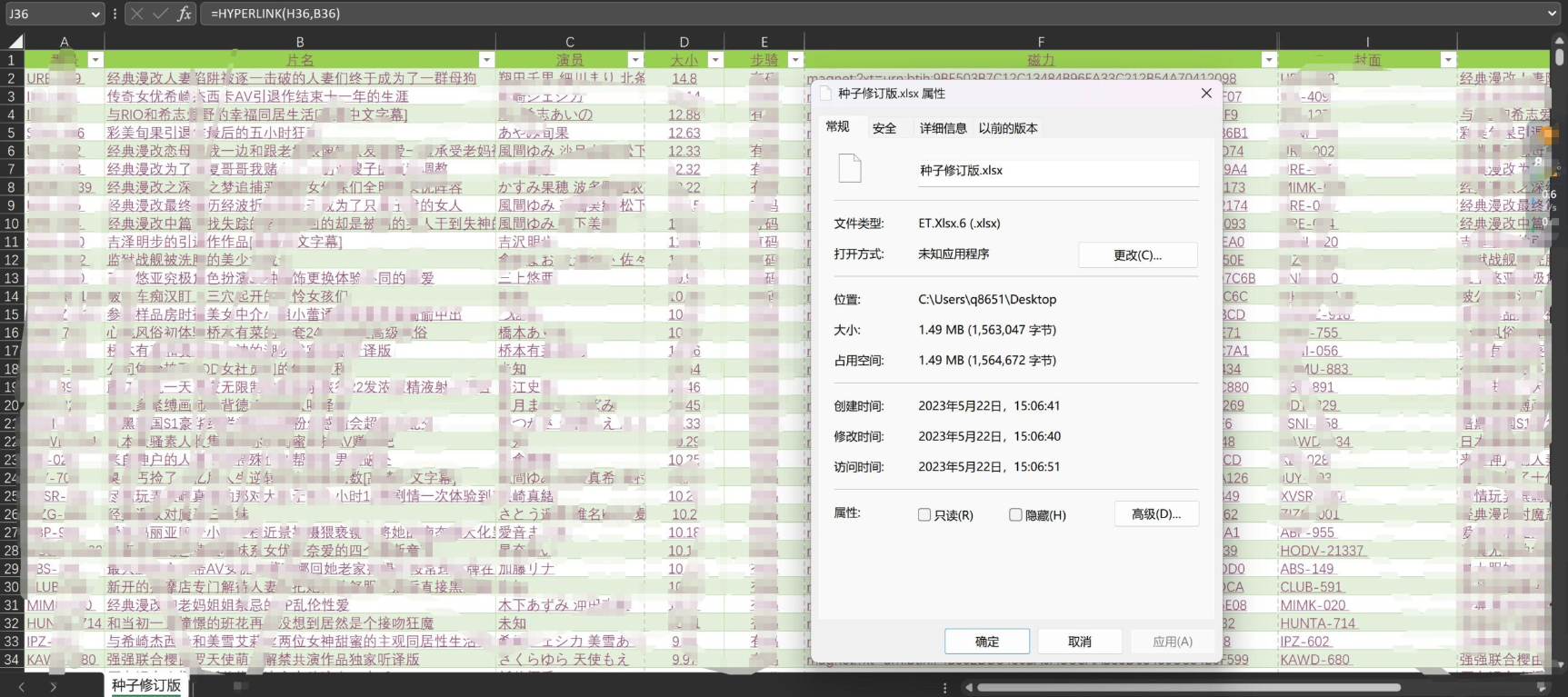Click the 确定 button

(987, 642)
